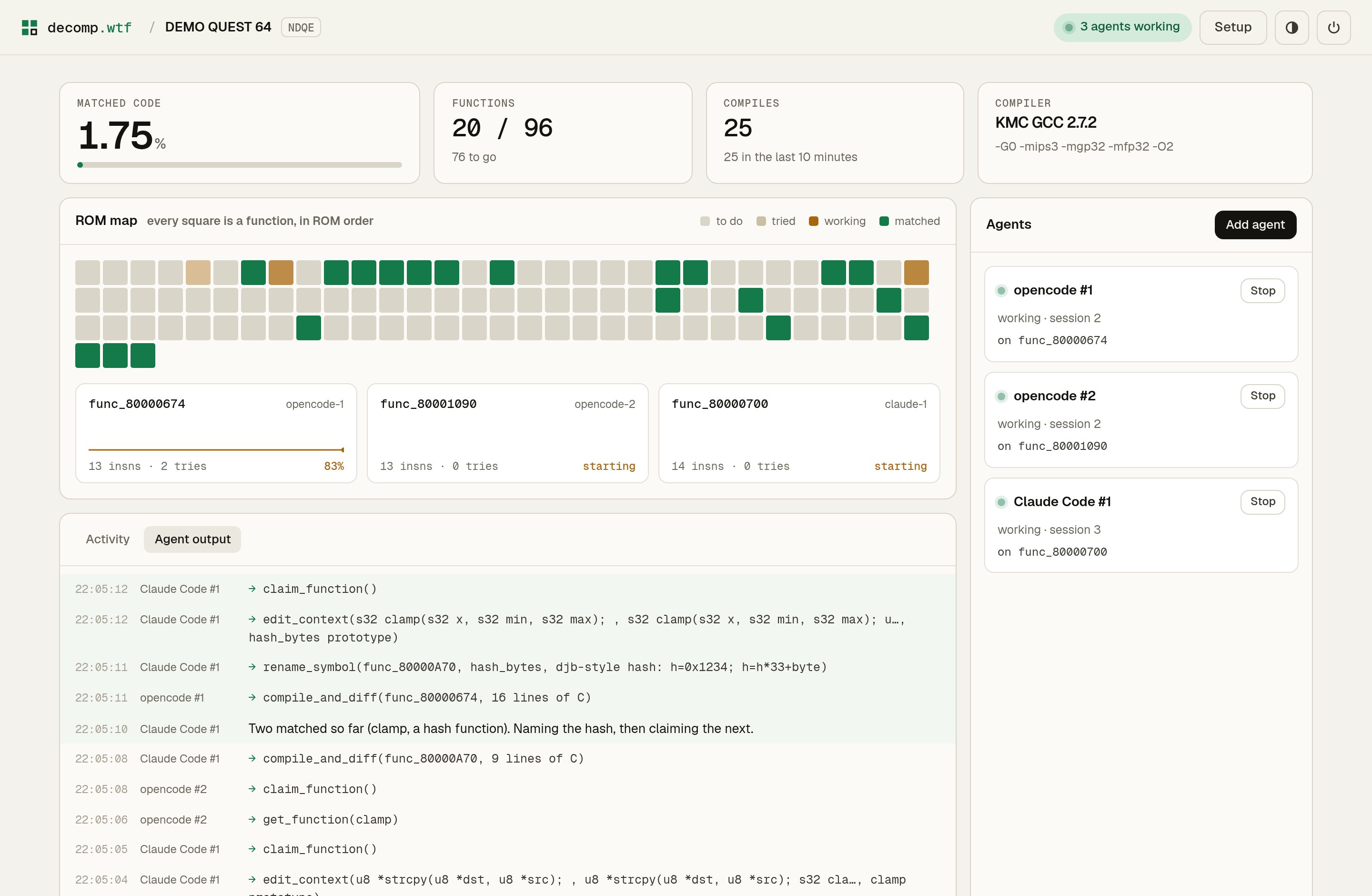Select the Agent output tab
This screenshot has width=1372, height=896.
click(x=192, y=539)
